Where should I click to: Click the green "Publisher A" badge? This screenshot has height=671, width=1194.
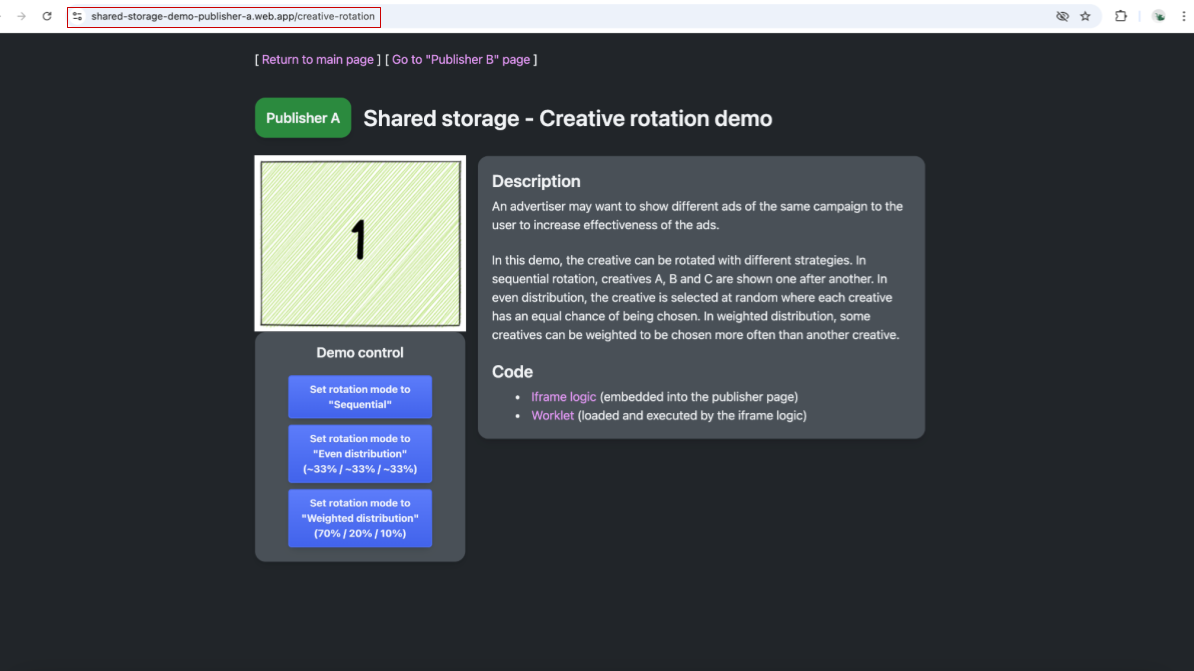302,117
